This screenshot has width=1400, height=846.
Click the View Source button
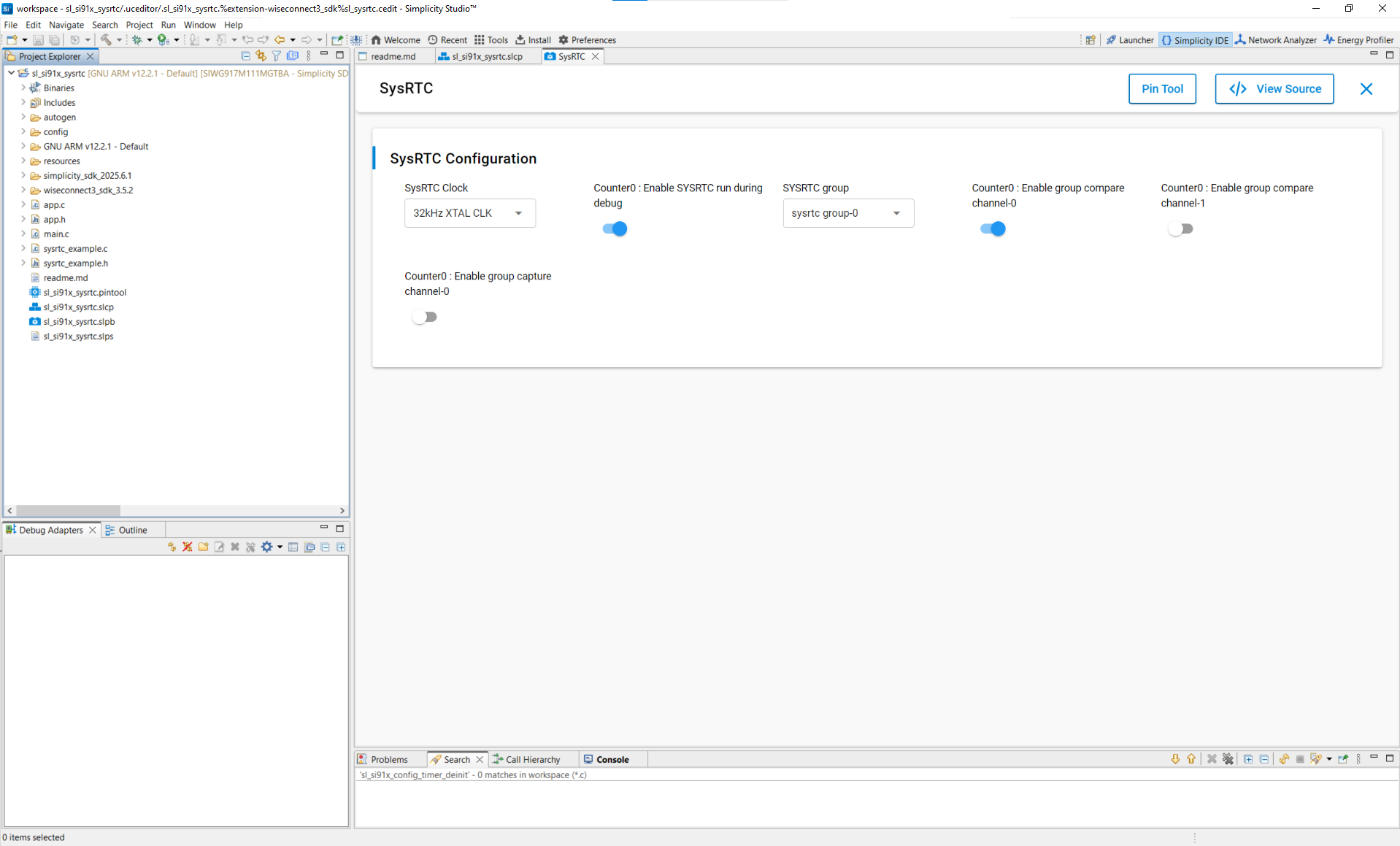click(x=1274, y=89)
